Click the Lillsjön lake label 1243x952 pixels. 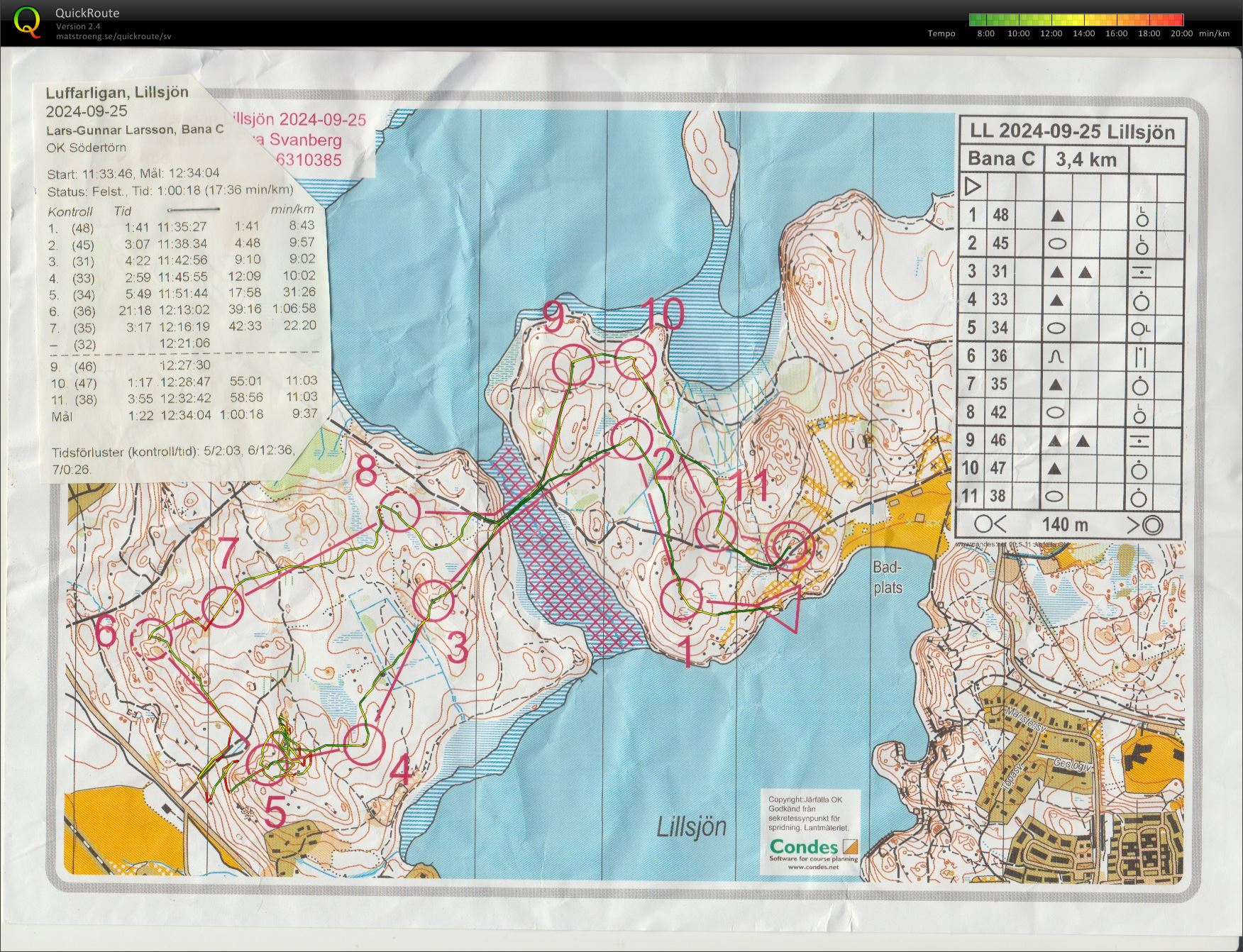point(691,827)
